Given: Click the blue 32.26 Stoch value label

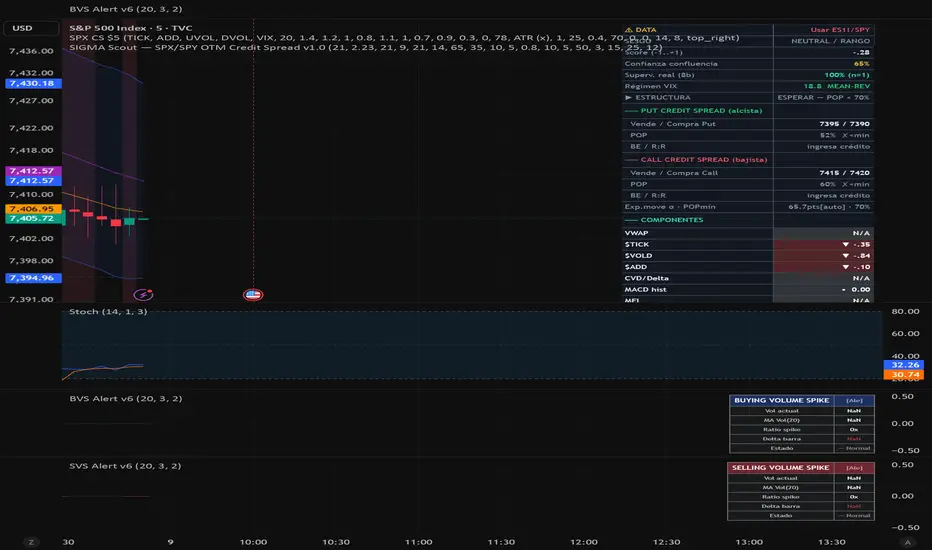Looking at the screenshot, I should coord(904,364).
